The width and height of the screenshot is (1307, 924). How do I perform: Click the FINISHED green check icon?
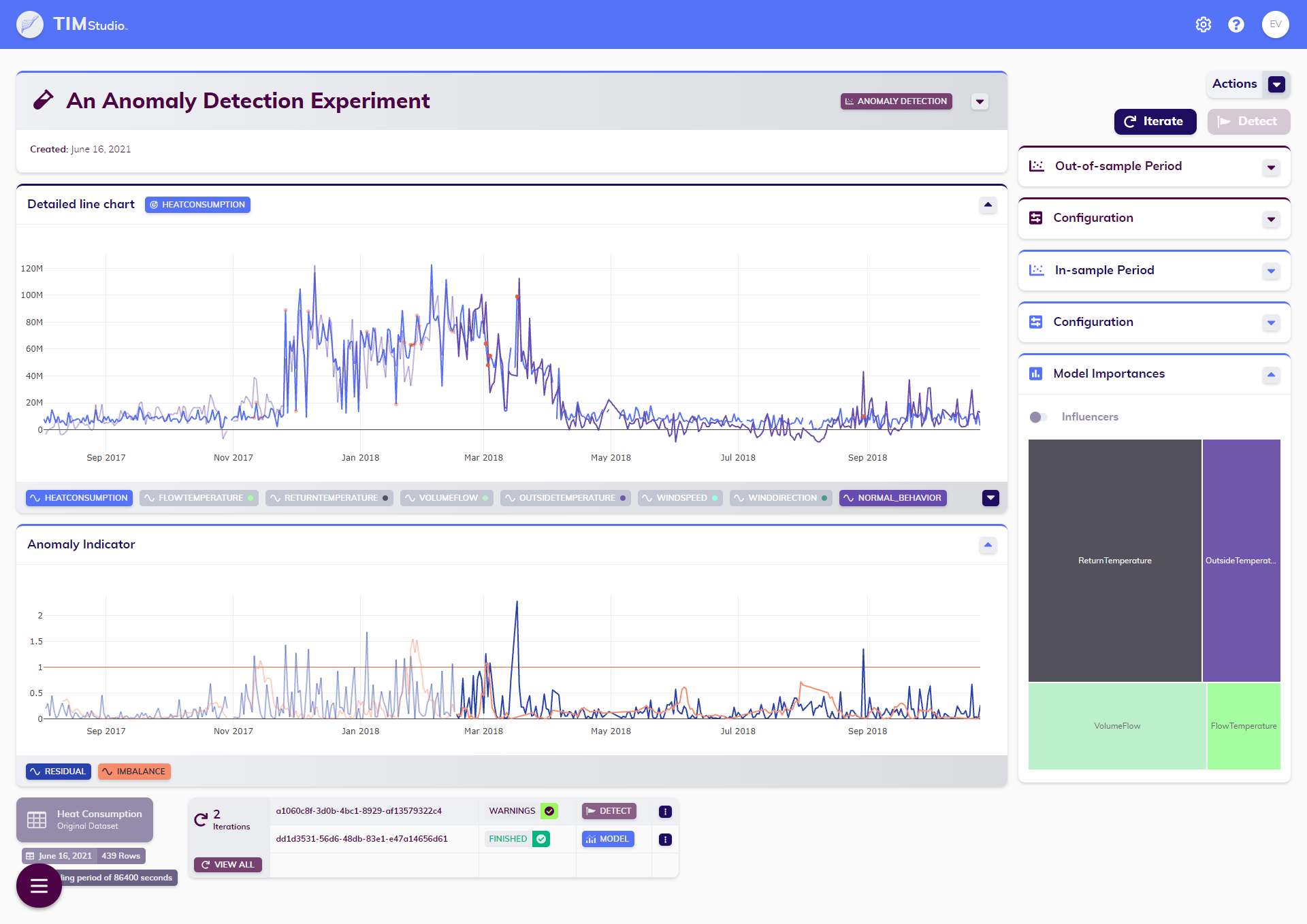pyautogui.click(x=541, y=839)
